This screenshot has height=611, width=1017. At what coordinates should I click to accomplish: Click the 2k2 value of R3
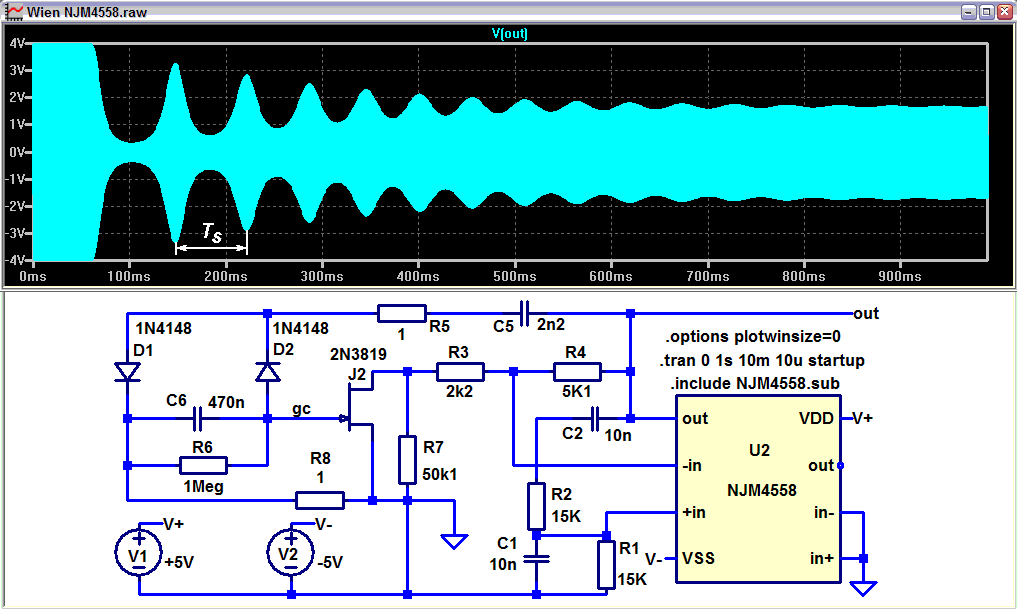[x=459, y=392]
